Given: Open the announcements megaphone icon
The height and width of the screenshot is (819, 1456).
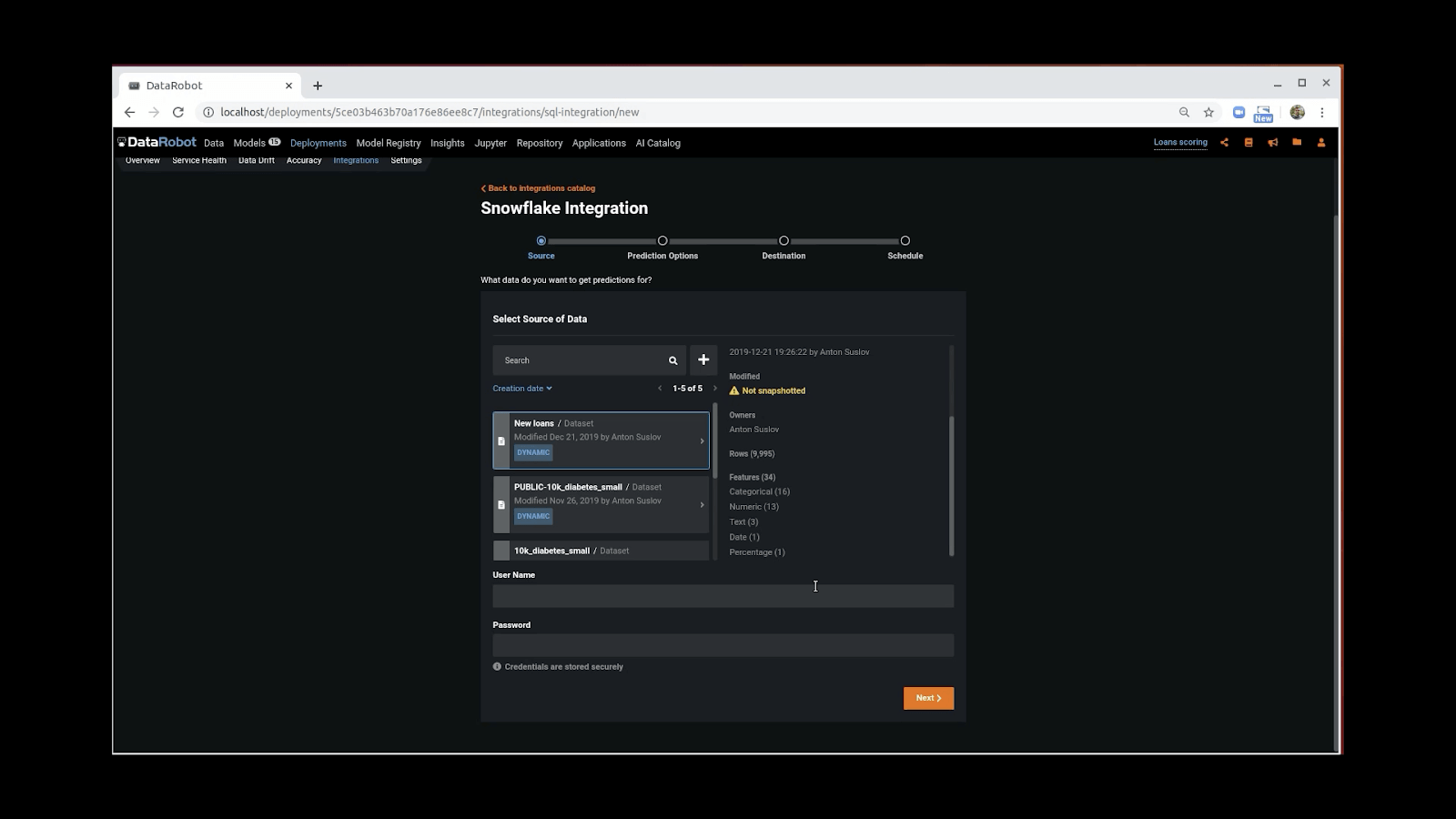Looking at the screenshot, I should (1272, 142).
